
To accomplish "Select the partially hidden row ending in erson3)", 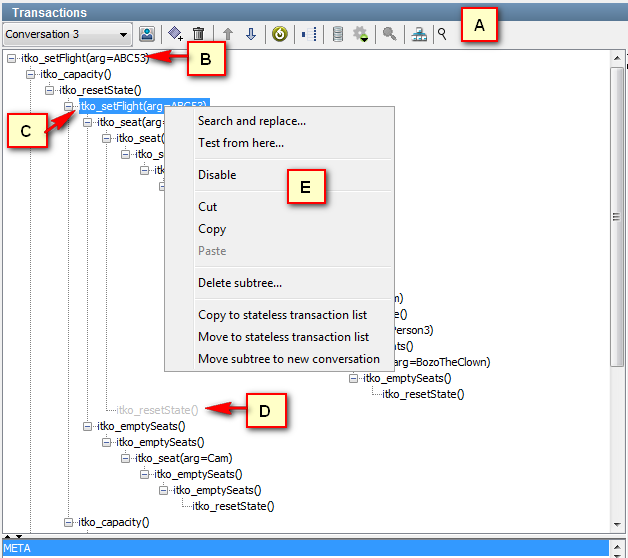I will point(413,330).
